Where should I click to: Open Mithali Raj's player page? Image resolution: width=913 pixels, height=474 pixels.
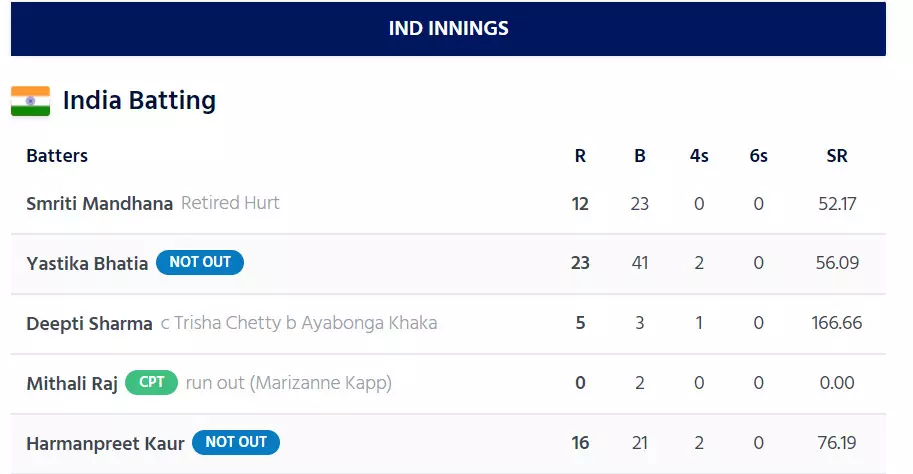point(72,383)
